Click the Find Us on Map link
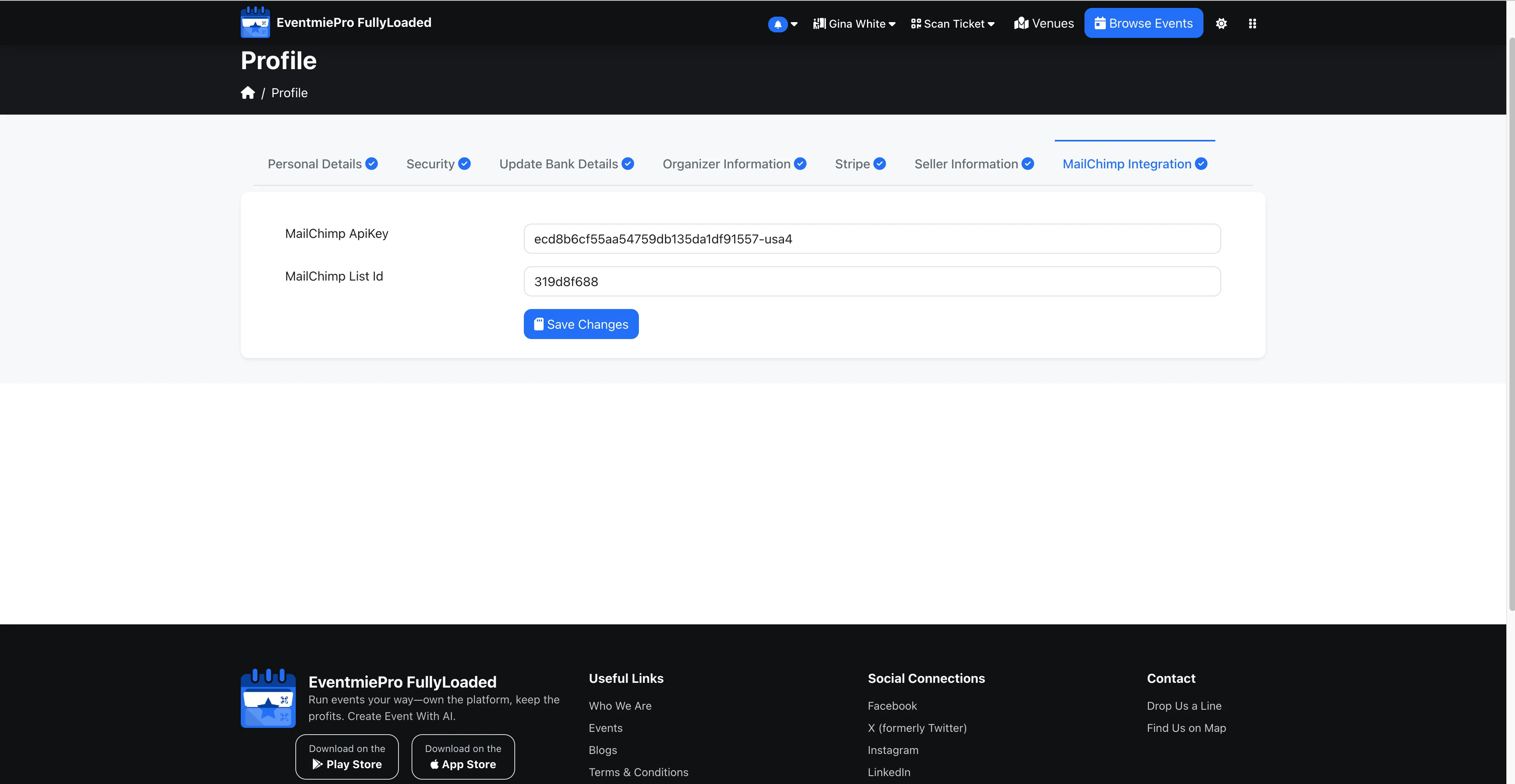Image resolution: width=1515 pixels, height=784 pixels. tap(1186, 728)
